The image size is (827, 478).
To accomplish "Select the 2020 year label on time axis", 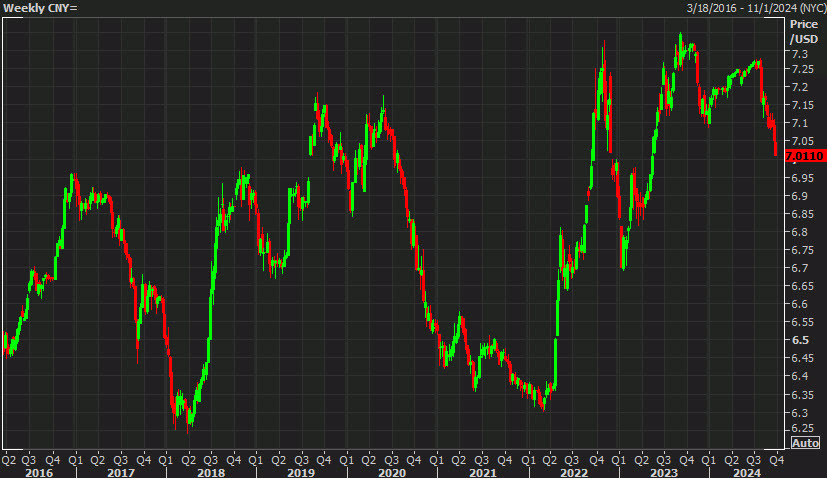I will pyautogui.click(x=392, y=472).
